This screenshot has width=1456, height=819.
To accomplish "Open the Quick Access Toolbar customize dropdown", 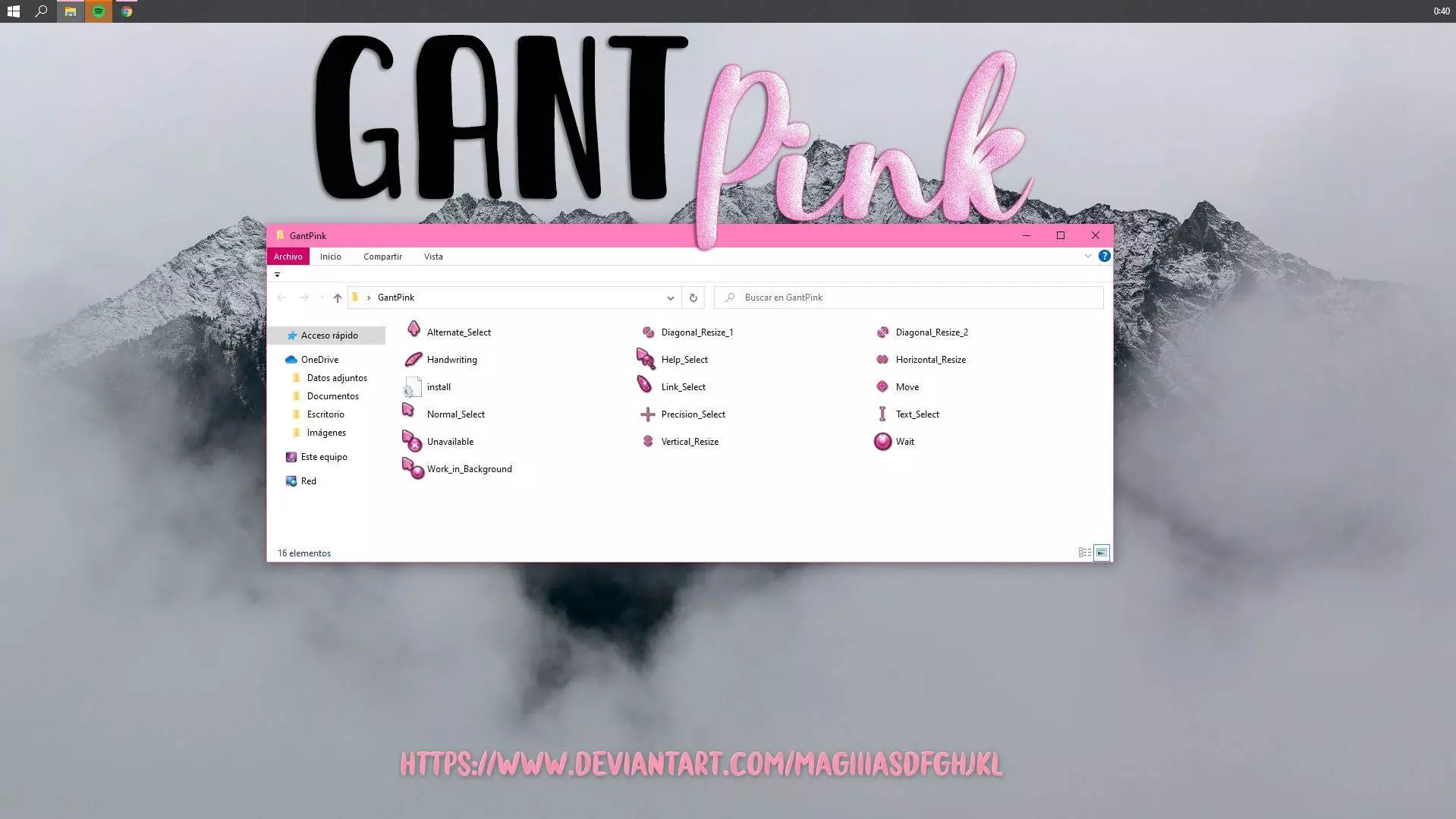I will pos(277,275).
